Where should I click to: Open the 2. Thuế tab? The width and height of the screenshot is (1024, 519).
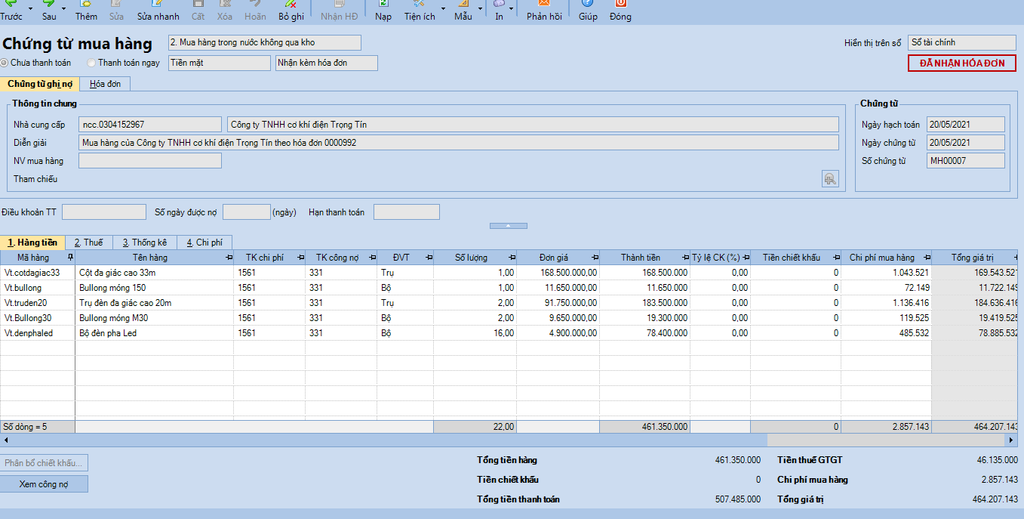(x=89, y=242)
